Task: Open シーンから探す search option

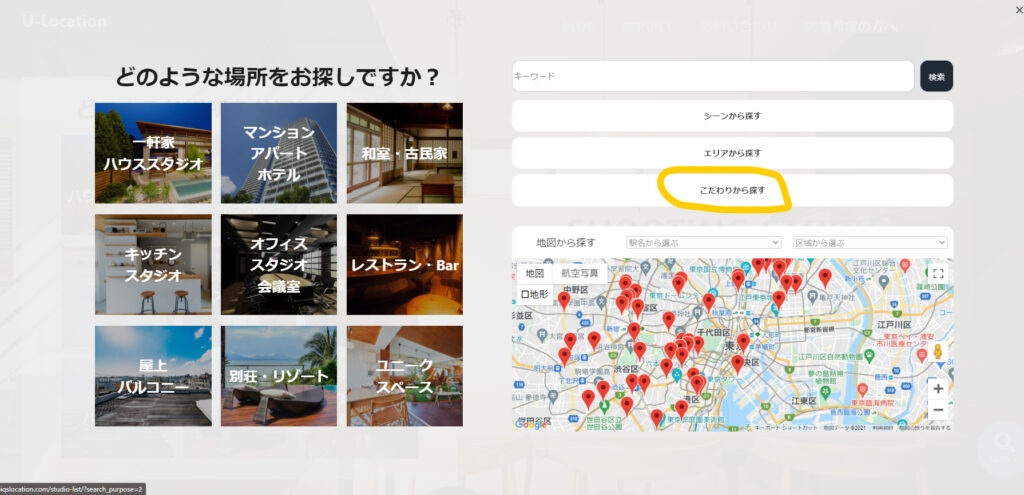Action: (732, 116)
